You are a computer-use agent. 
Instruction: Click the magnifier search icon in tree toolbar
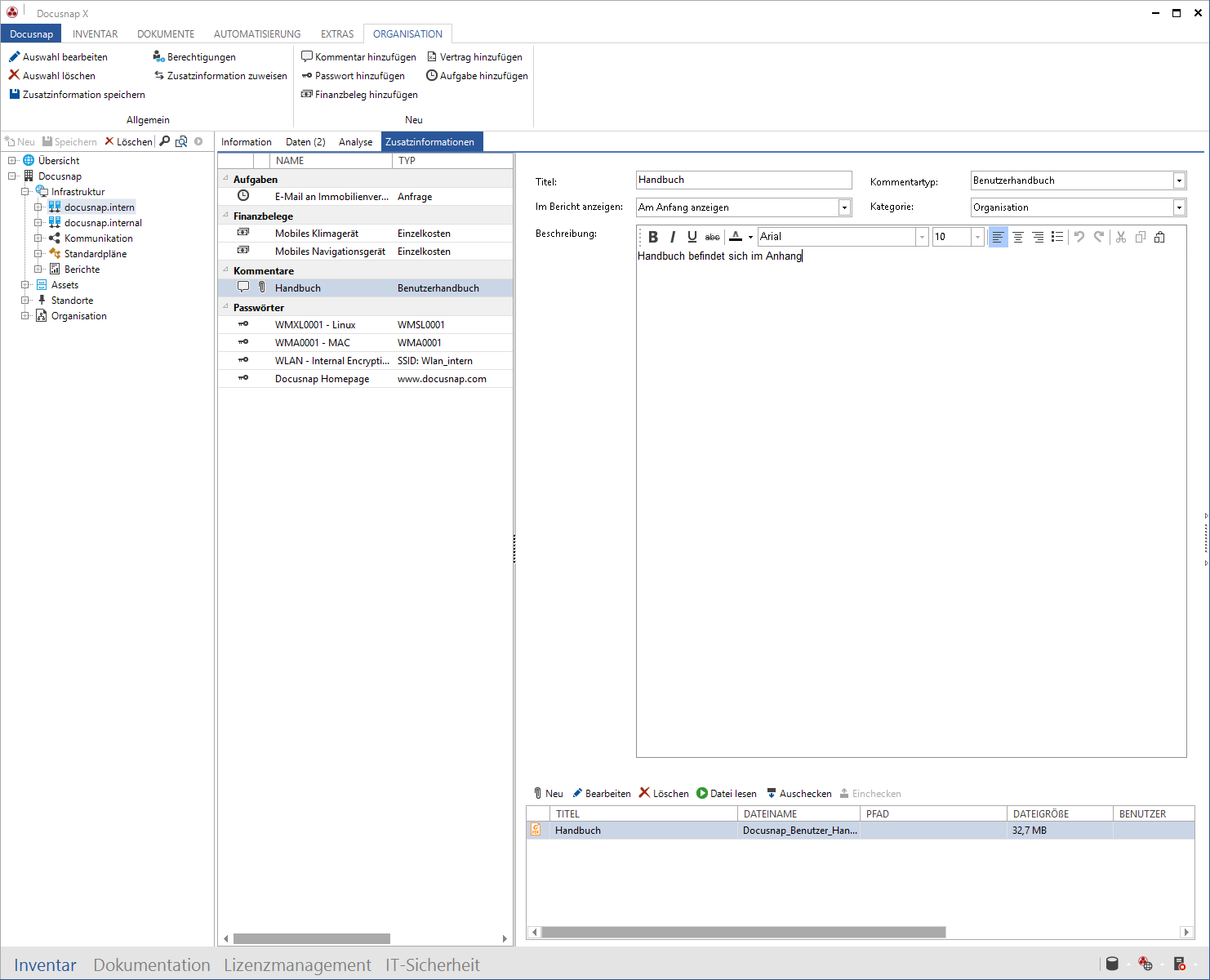coord(165,141)
